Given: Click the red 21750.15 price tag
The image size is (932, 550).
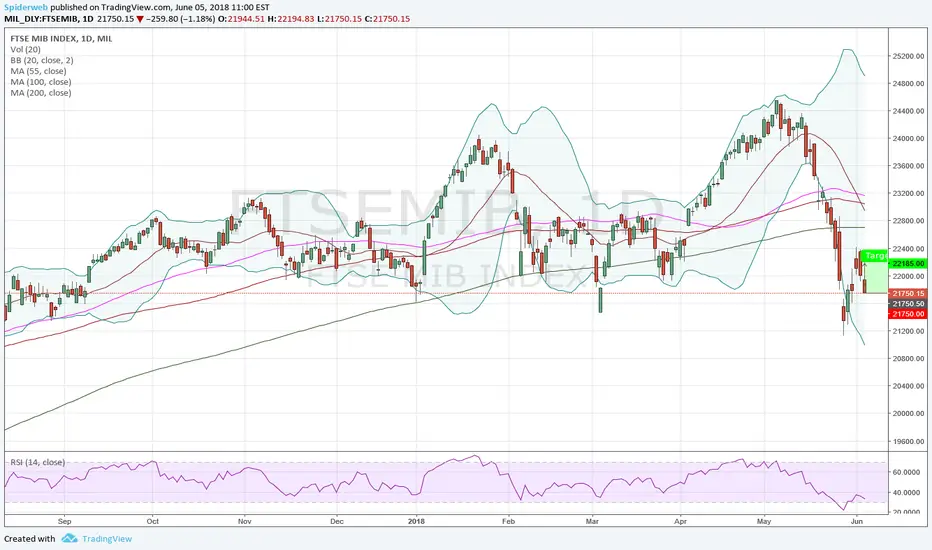Looking at the screenshot, I should click(x=908, y=294).
